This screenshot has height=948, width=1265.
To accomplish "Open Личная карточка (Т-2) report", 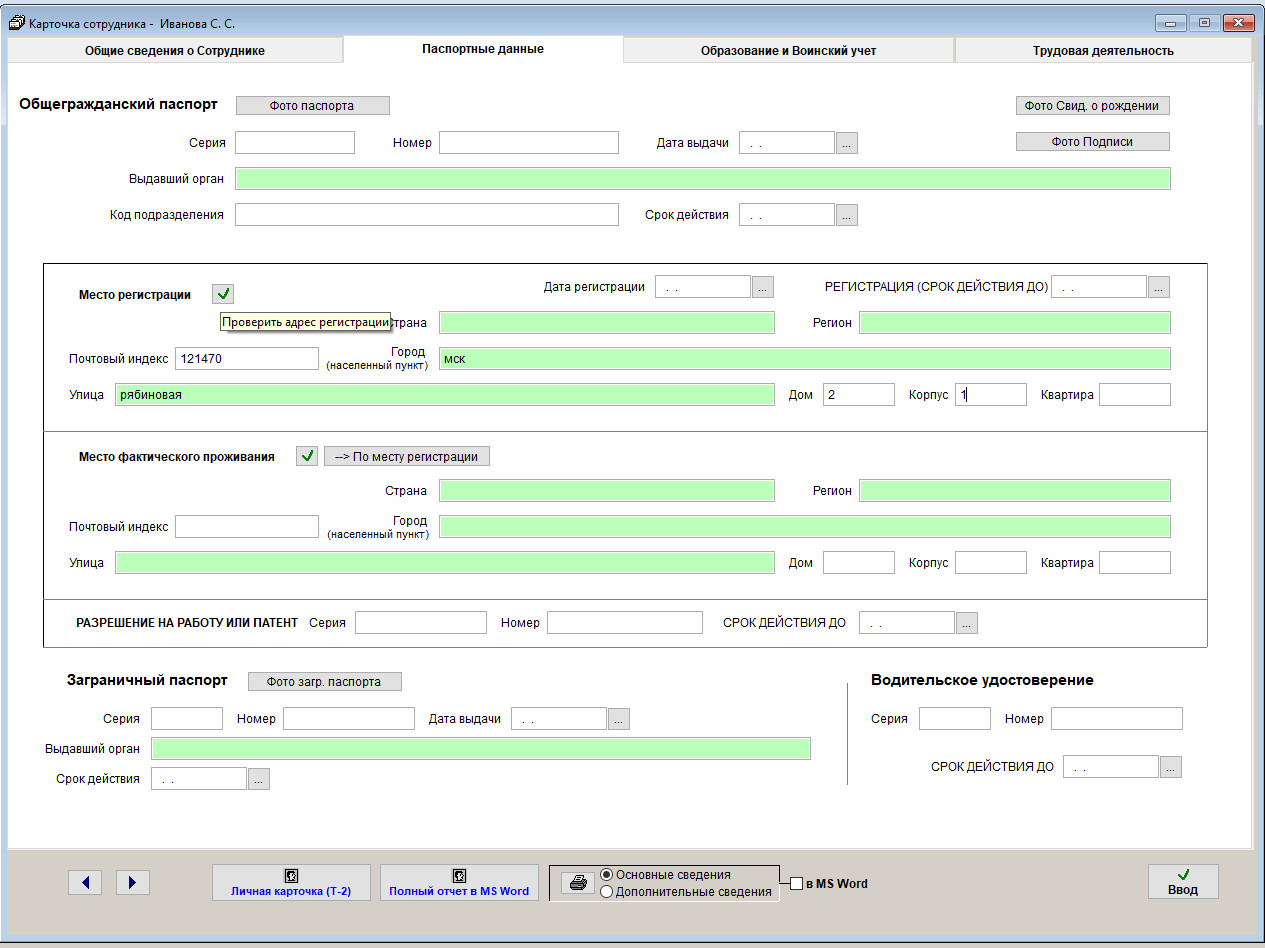I will (x=291, y=883).
